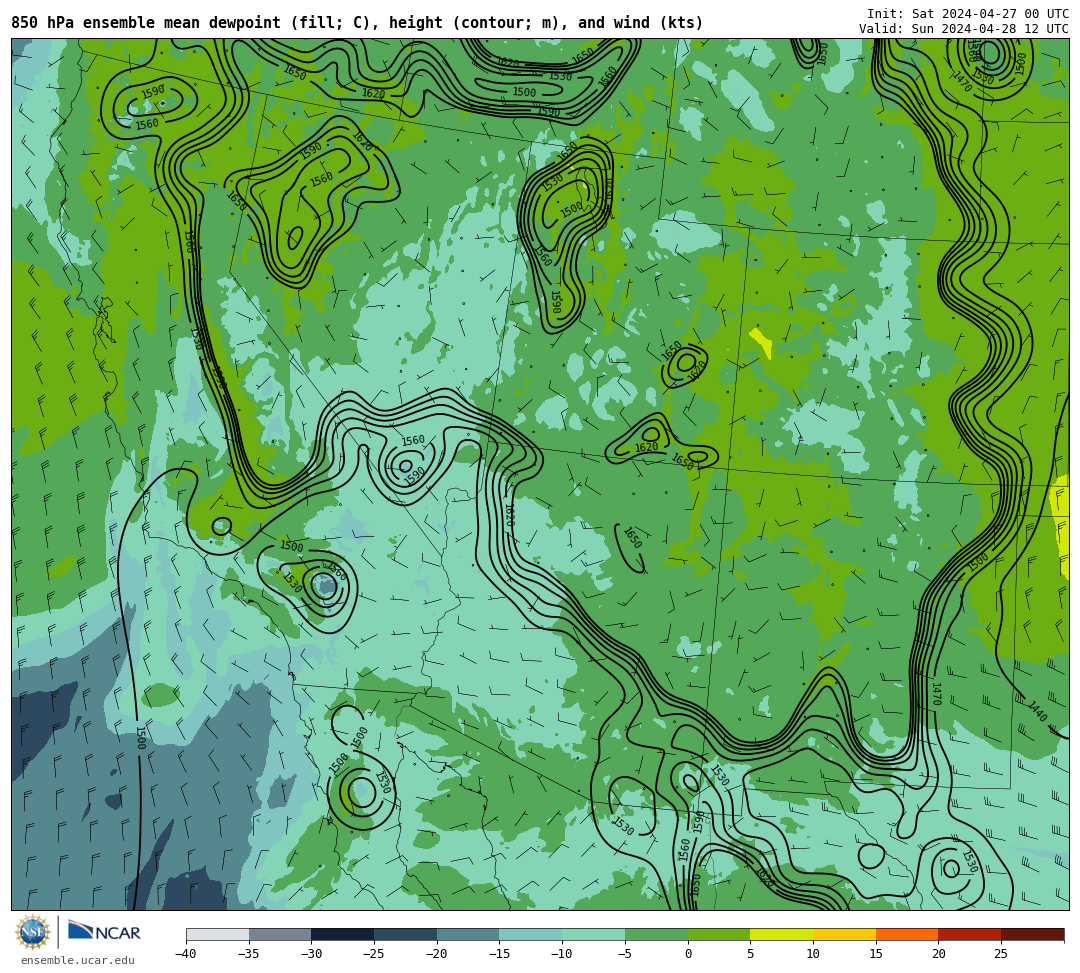1080x973 pixels.
Task: Click the 1440 height contour label
Action: (x=1037, y=711)
